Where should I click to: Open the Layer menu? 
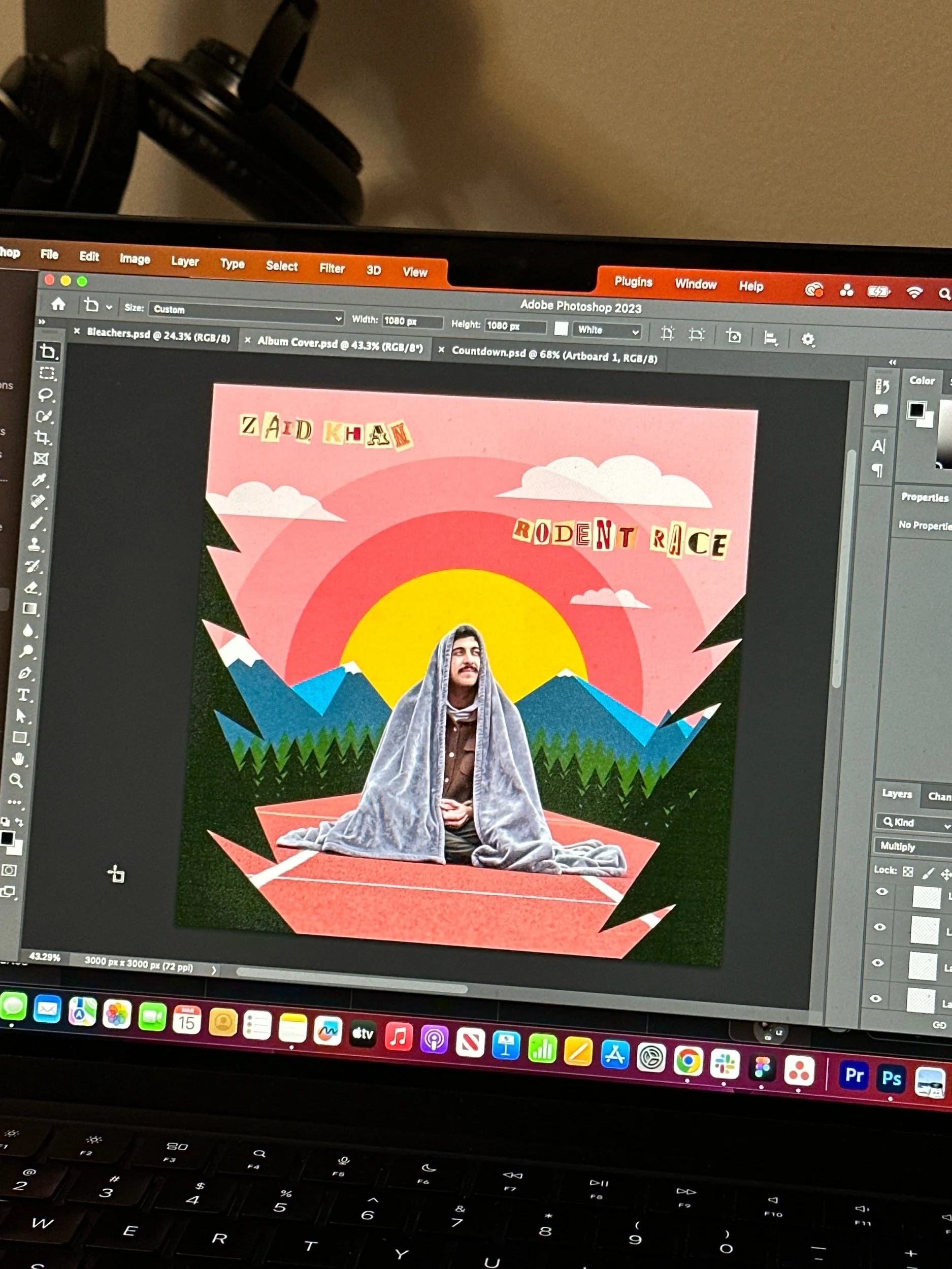[x=185, y=261]
